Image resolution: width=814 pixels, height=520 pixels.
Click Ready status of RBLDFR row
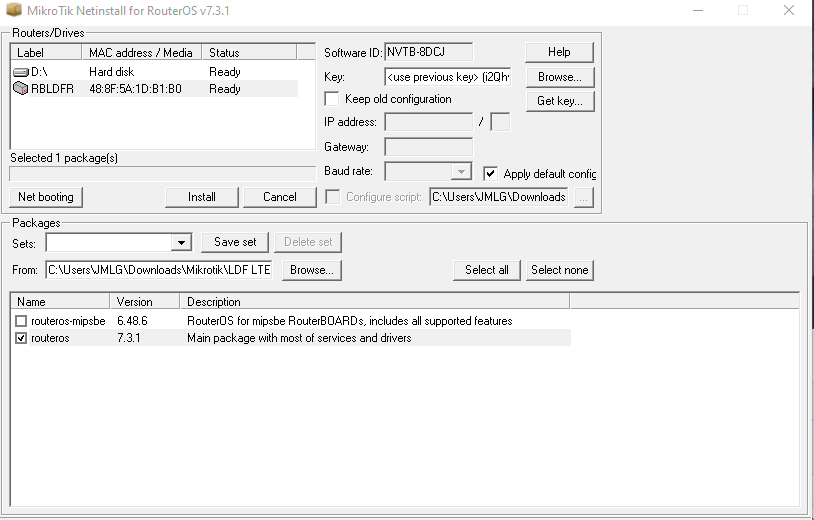point(225,89)
